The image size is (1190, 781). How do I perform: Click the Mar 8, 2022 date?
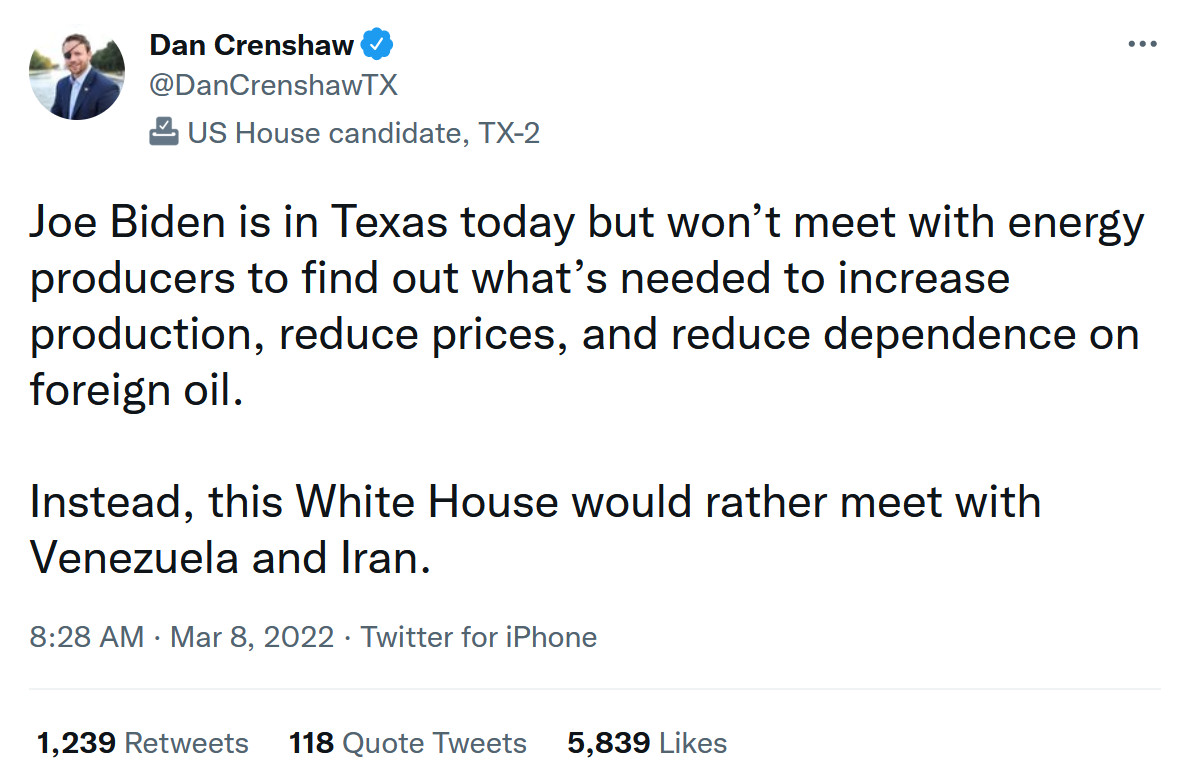252,637
